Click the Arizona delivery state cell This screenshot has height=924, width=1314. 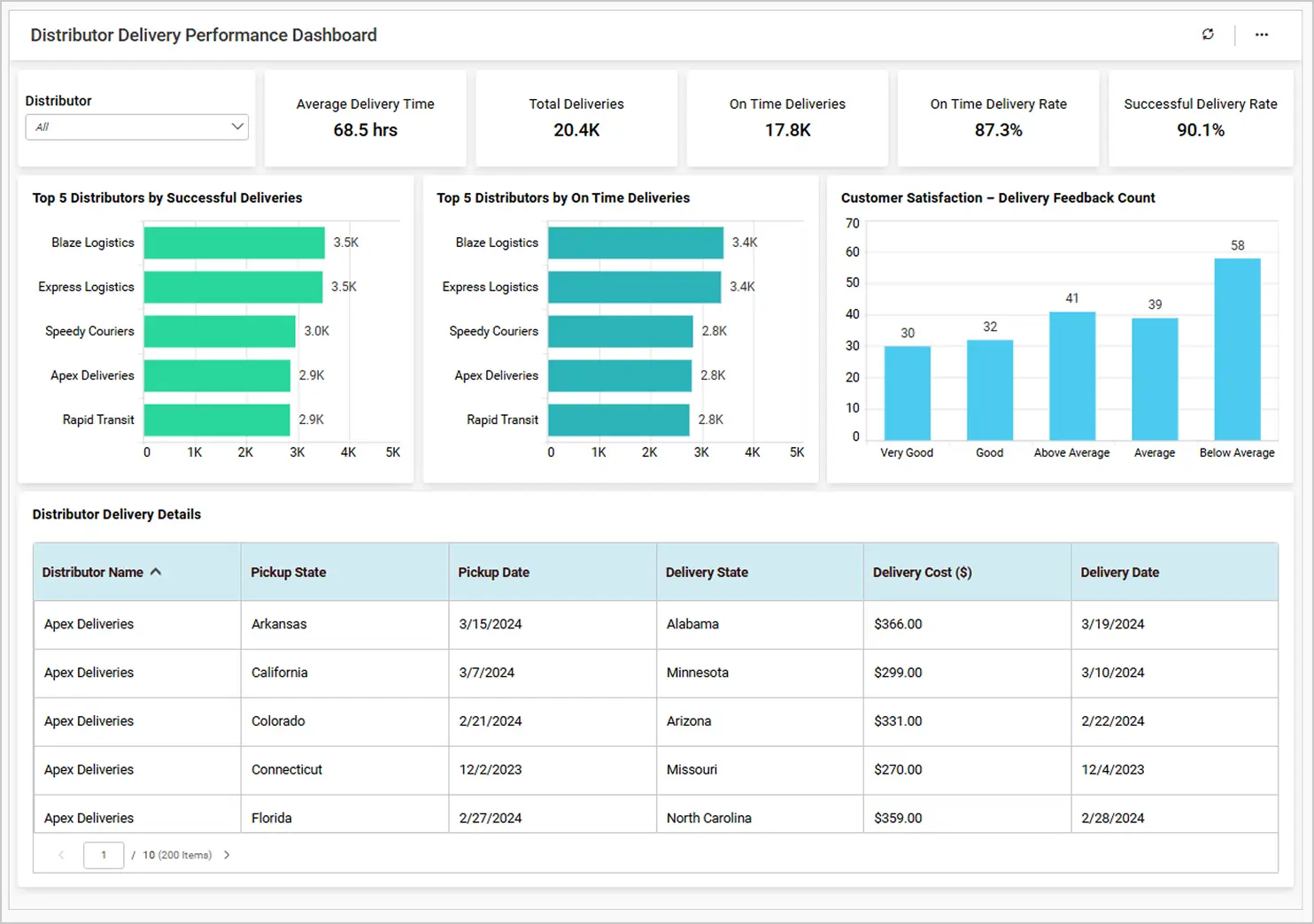[760, 721]
